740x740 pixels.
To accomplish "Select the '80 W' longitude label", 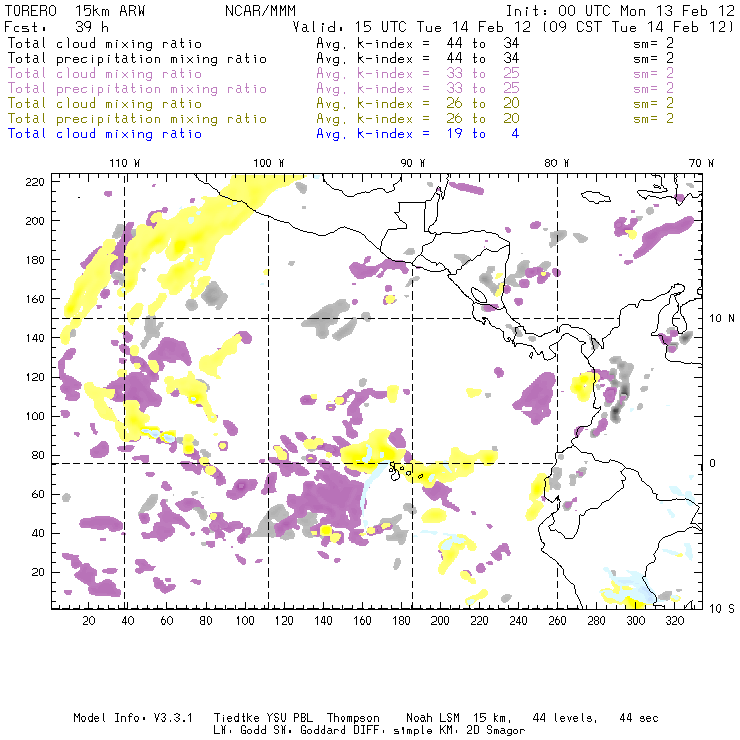I will [x=557, y=163].
